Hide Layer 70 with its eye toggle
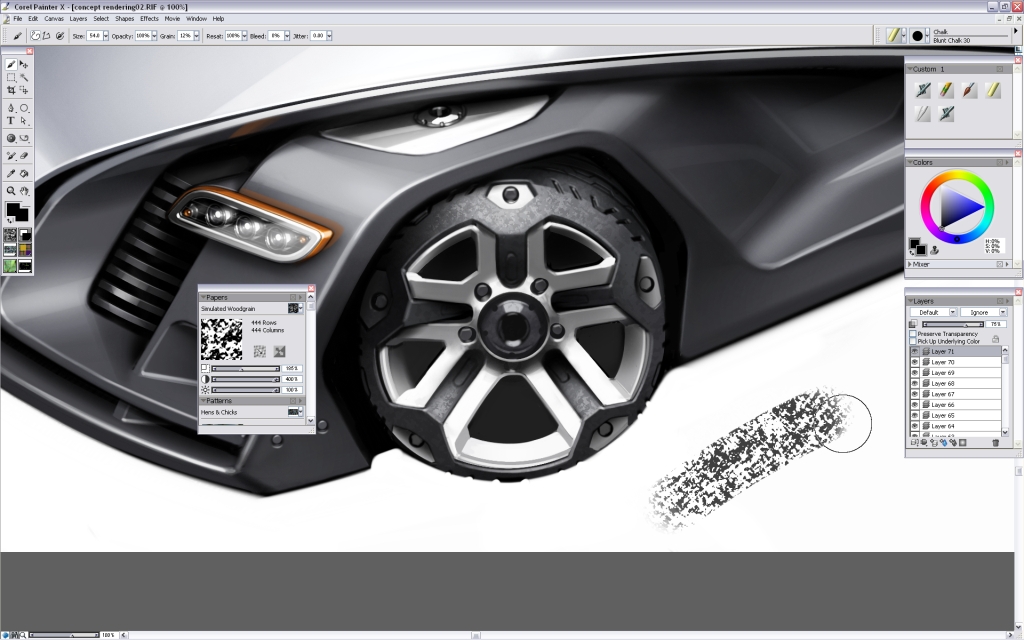Screen dimensions: 1024x640 tap(913, 361)
